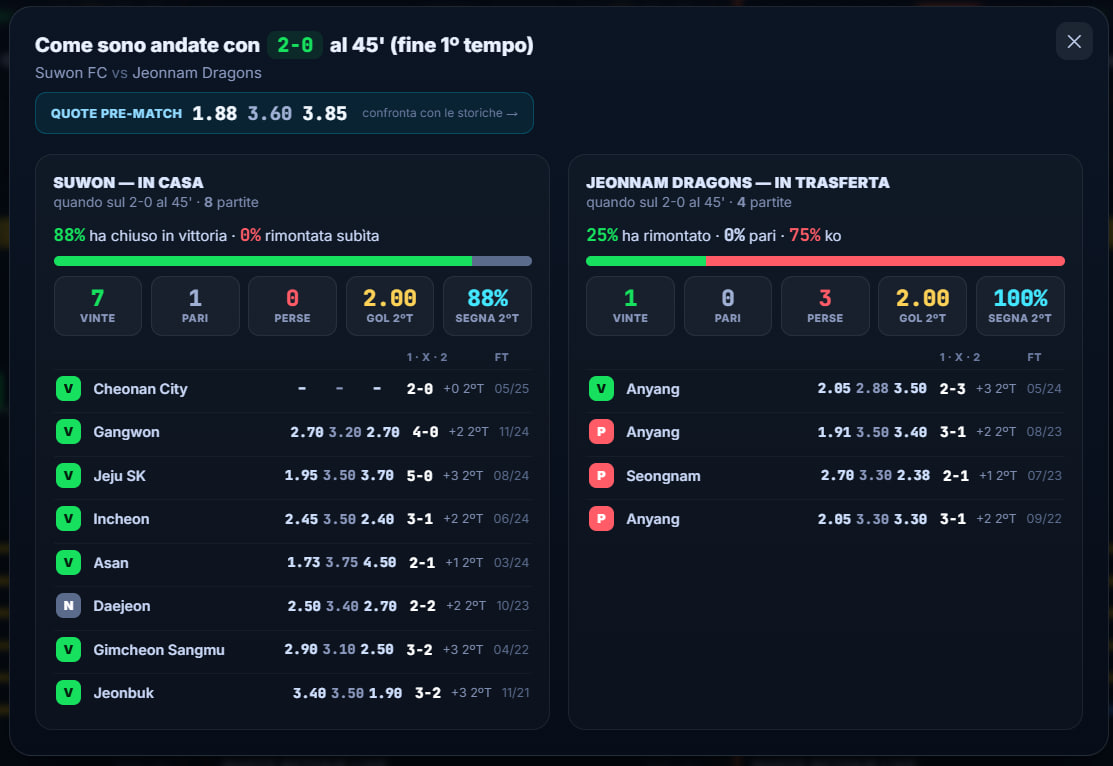Click the 4.50 away odds on Asan row
The width and height of the screenshot is (1113, 766).
(x=380, y=562)
